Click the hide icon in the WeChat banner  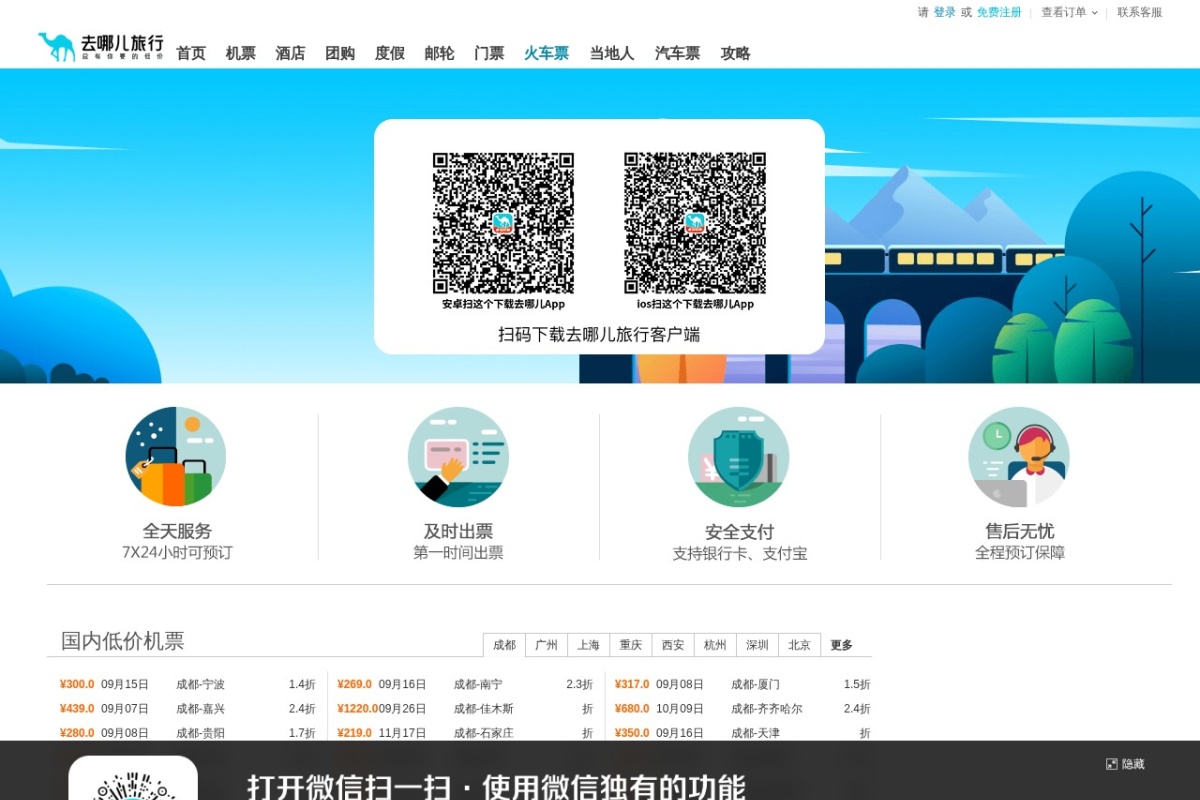tap(1111, 764)
